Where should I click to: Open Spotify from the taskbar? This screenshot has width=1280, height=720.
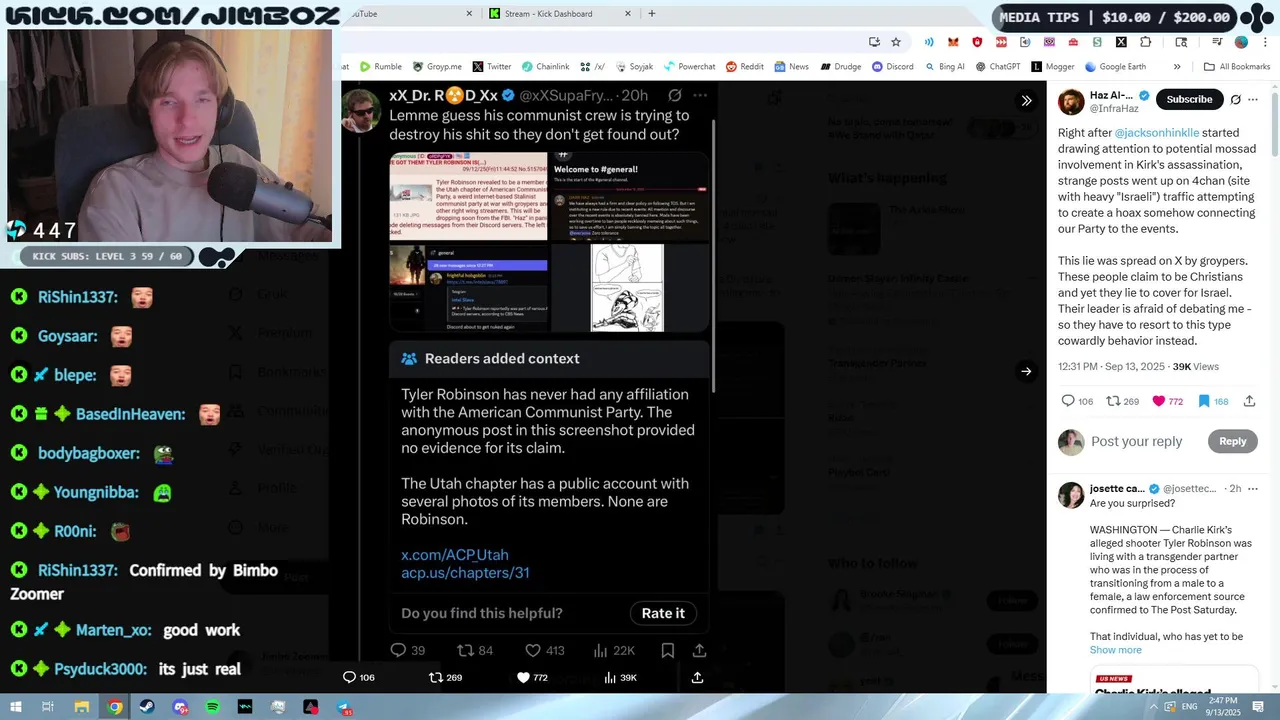212,707
